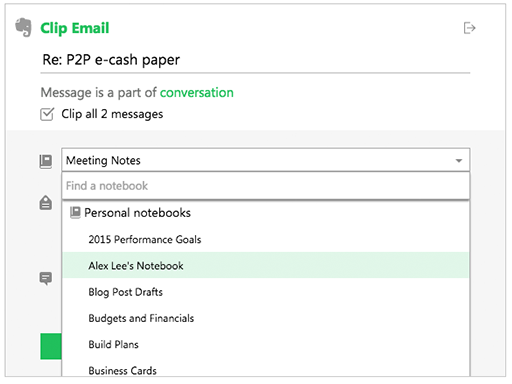
Task: Choose Business Cards notebook
Action: [x=266, y=369]
